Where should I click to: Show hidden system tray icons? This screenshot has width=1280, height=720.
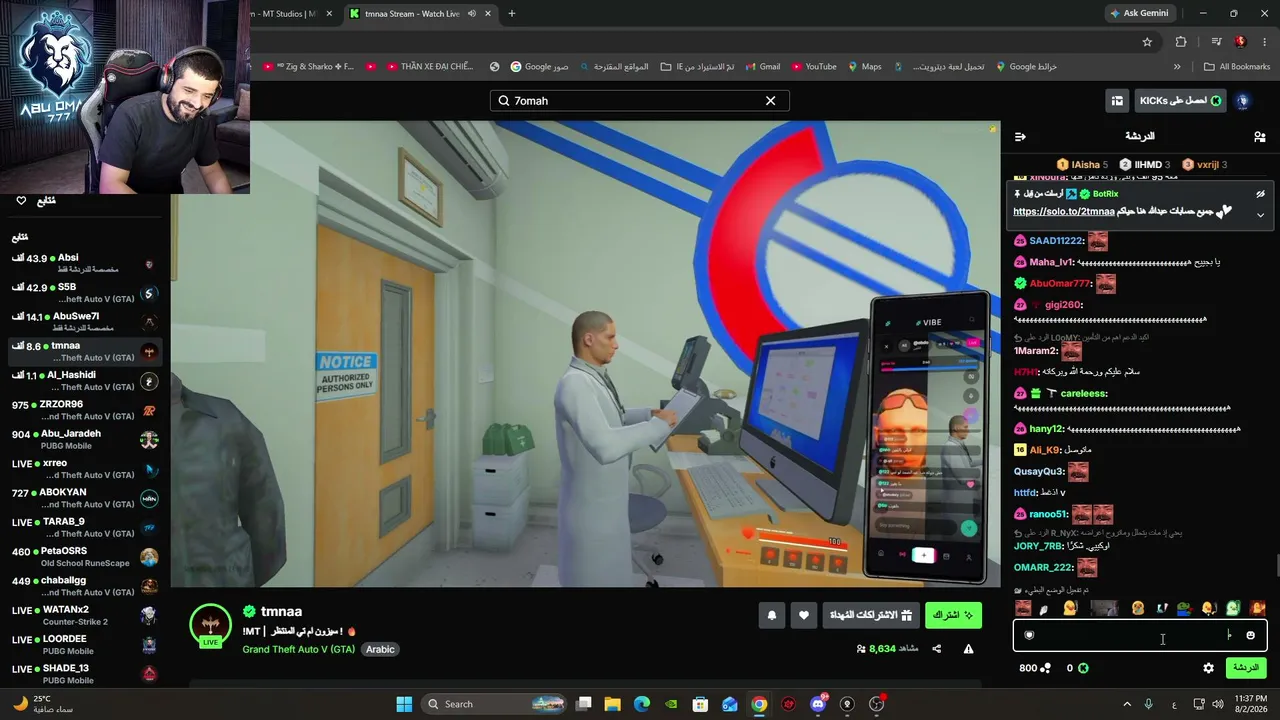tap(1127, 704)
